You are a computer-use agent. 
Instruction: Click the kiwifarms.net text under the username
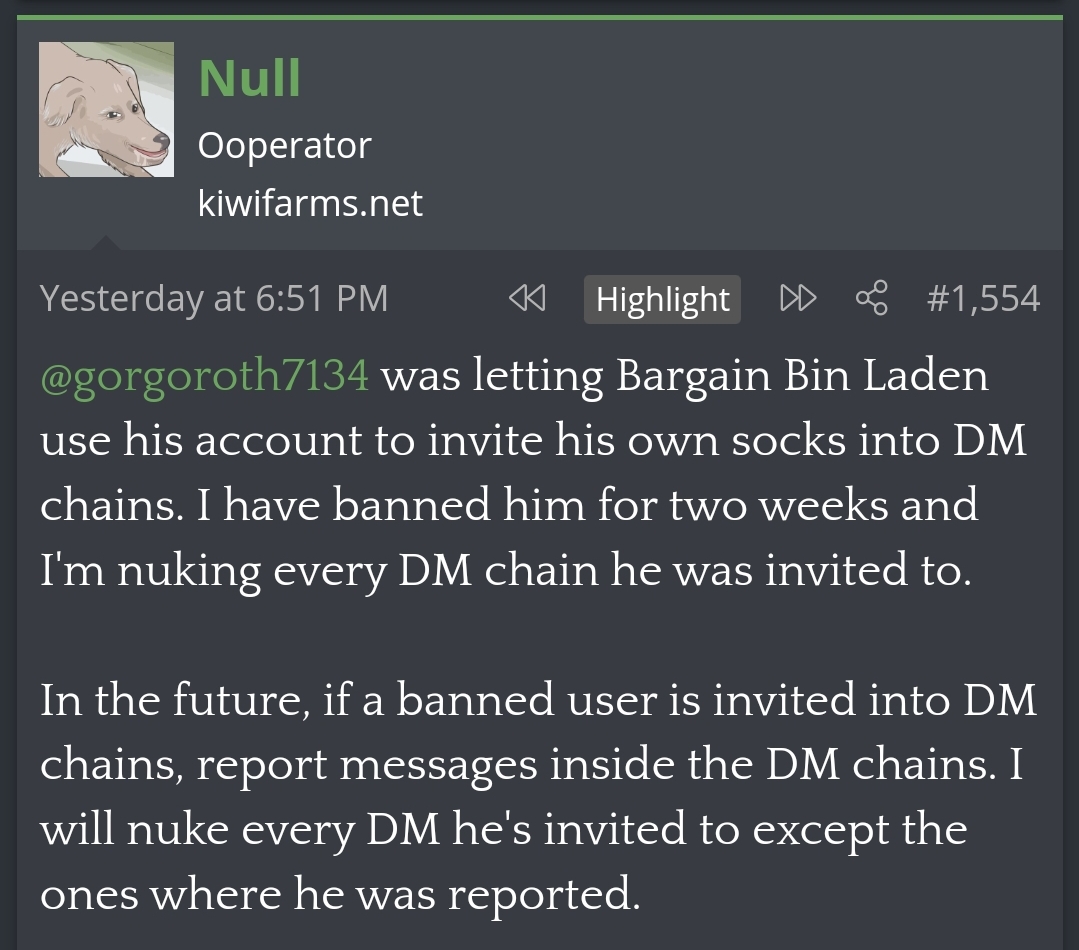[310, 204]
